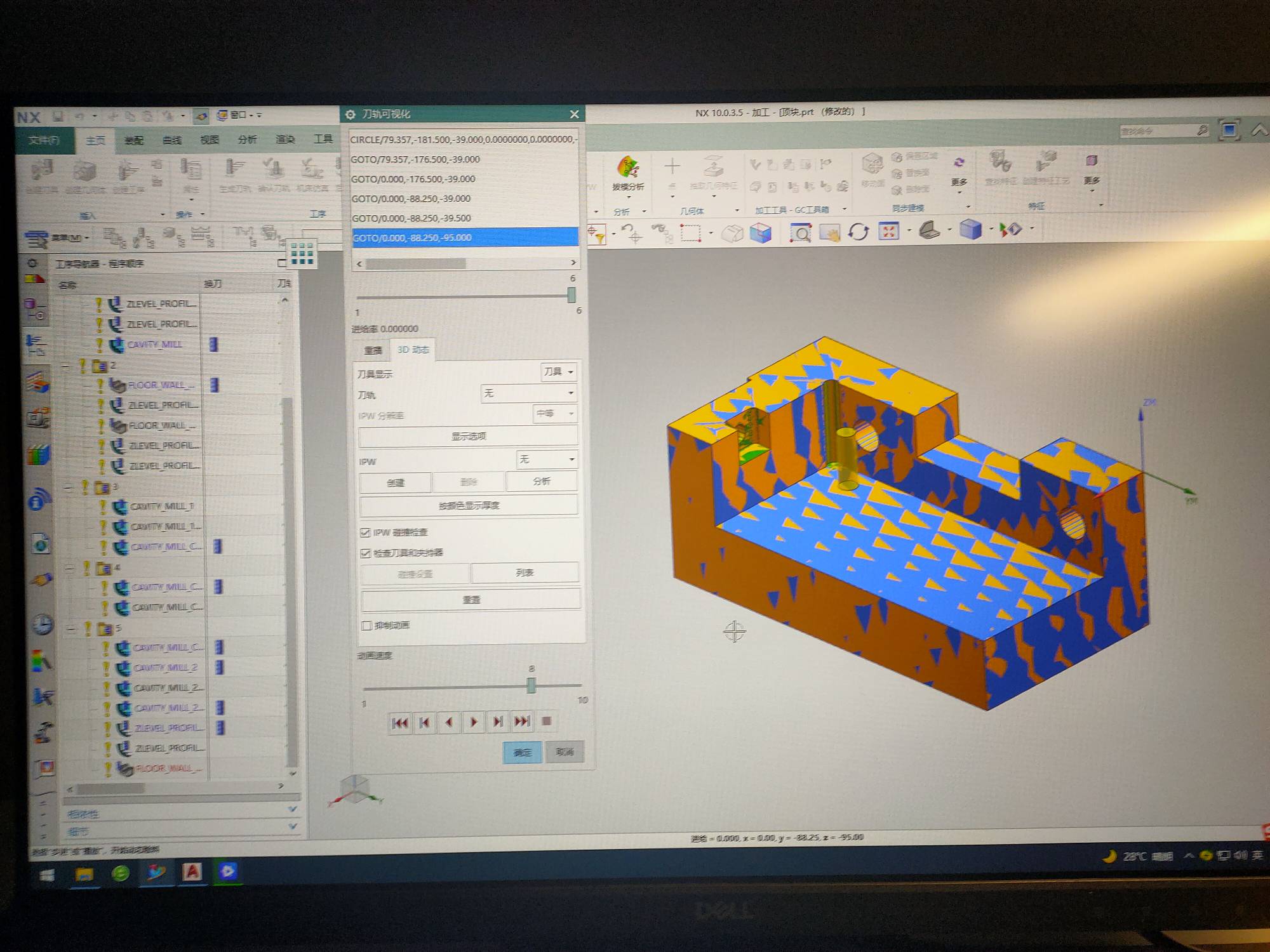Viewport: 1270px width, 952px height.
Task: Click the Windows Start button
Action: 47,876
